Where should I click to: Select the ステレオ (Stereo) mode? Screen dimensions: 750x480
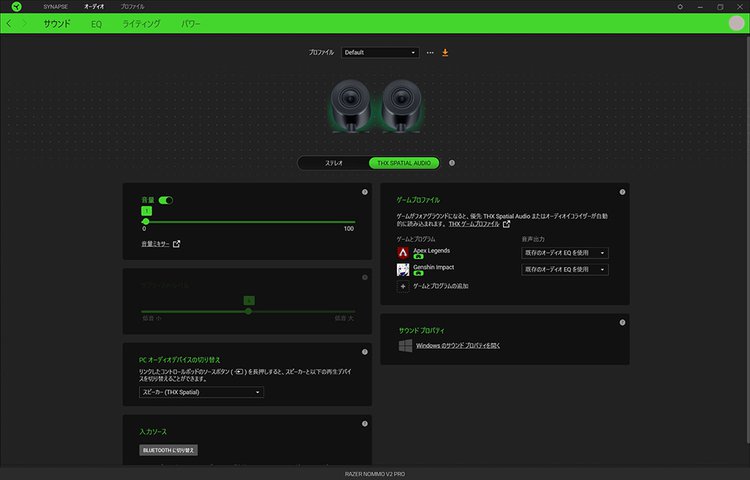point(334,162)
